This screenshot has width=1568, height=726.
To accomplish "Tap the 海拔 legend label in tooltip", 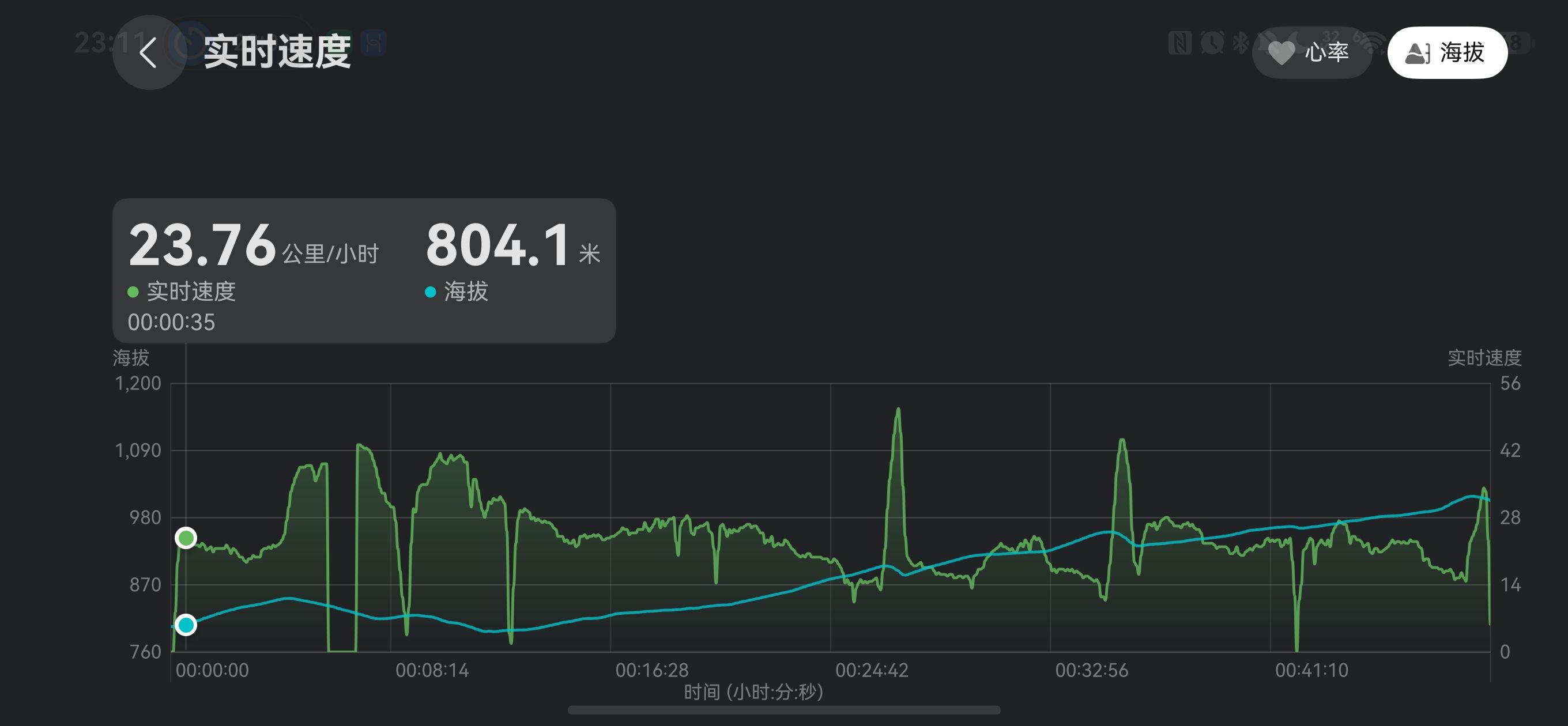I will tap(466, 292).
